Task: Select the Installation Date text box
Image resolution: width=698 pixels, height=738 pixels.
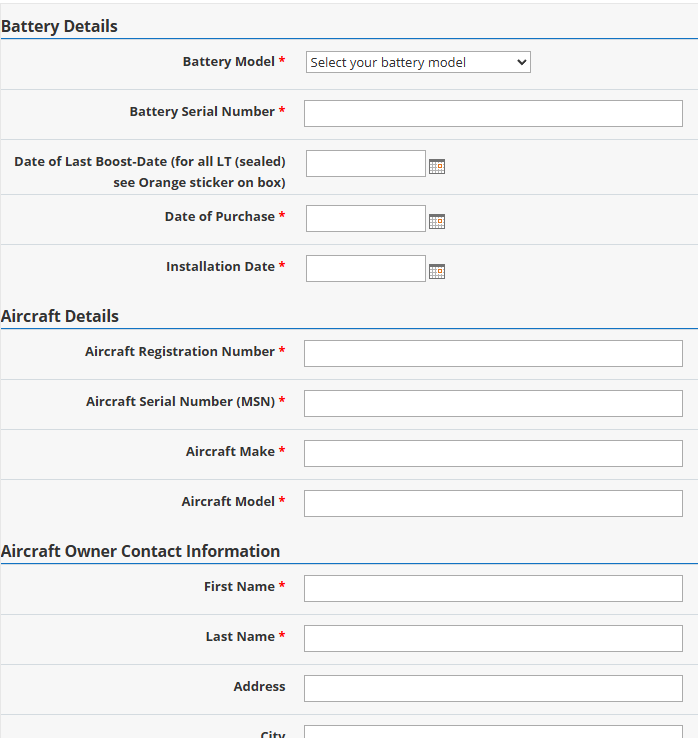Action: click(366, 268)
